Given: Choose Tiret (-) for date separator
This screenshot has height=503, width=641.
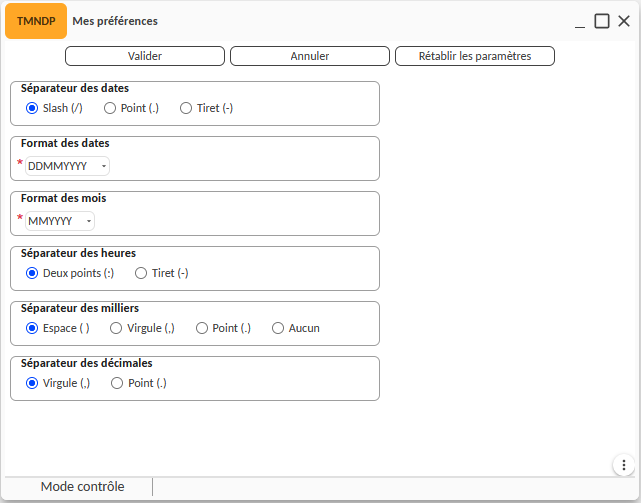Looking at the screenshot, I should pyautogui.click(x=186, y=108).
